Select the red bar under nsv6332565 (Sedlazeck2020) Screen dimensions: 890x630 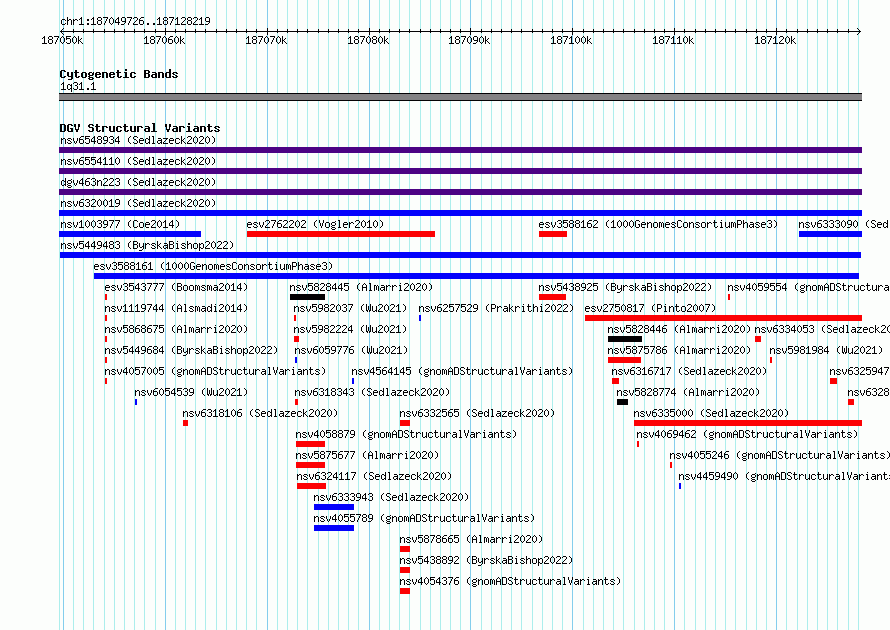click(405, 423)
